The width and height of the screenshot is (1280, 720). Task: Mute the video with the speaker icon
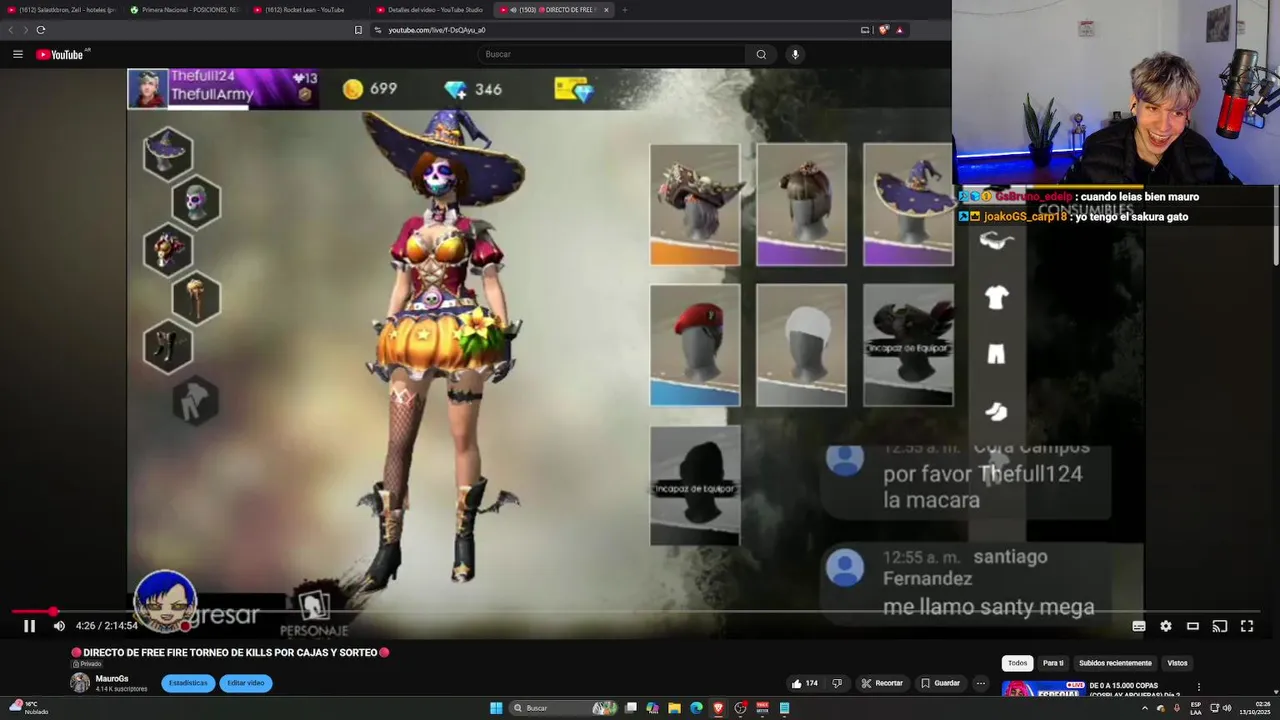pos(59,626)
